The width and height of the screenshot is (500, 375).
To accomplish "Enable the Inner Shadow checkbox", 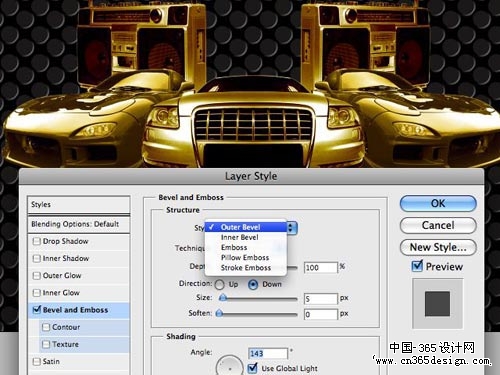I will pos(36,258).
